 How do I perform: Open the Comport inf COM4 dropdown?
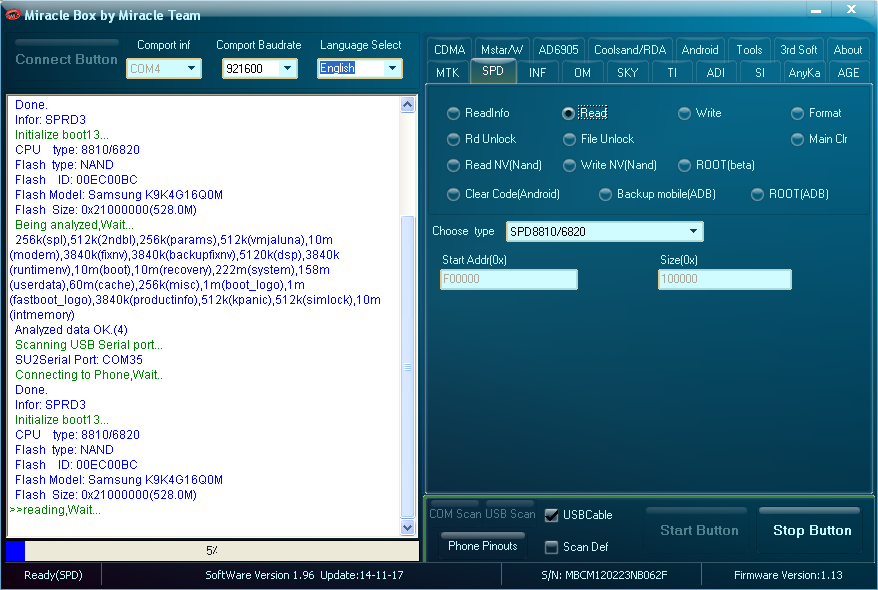point(192,69)
